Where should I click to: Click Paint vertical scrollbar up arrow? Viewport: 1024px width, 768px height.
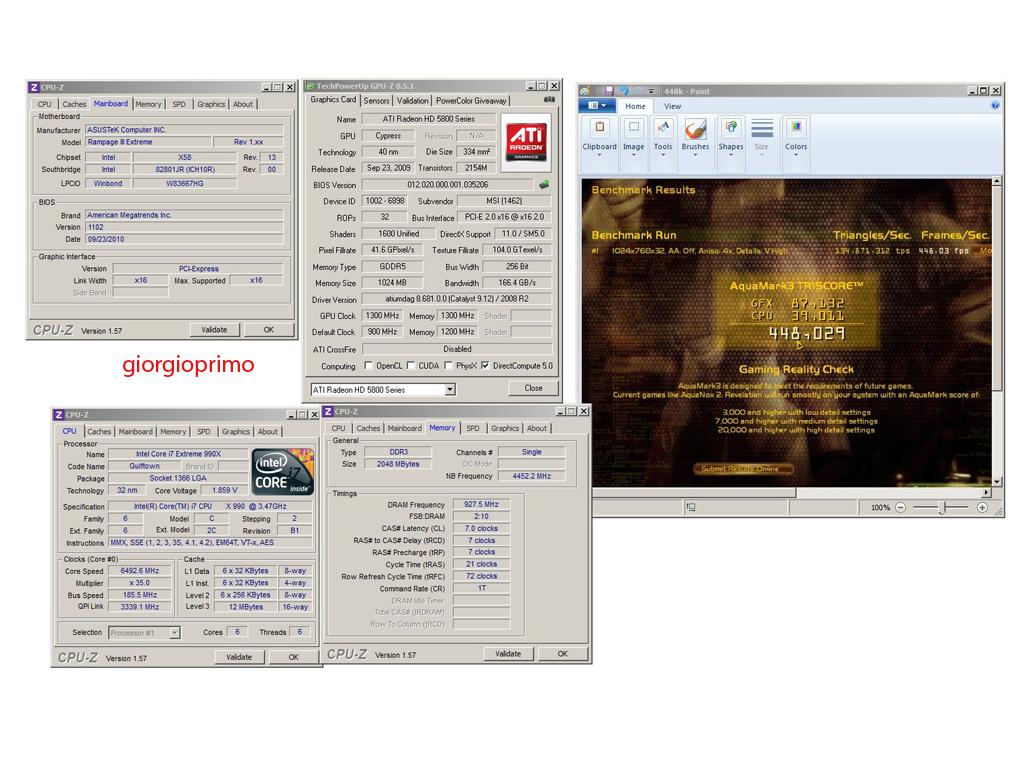point(997,181)
